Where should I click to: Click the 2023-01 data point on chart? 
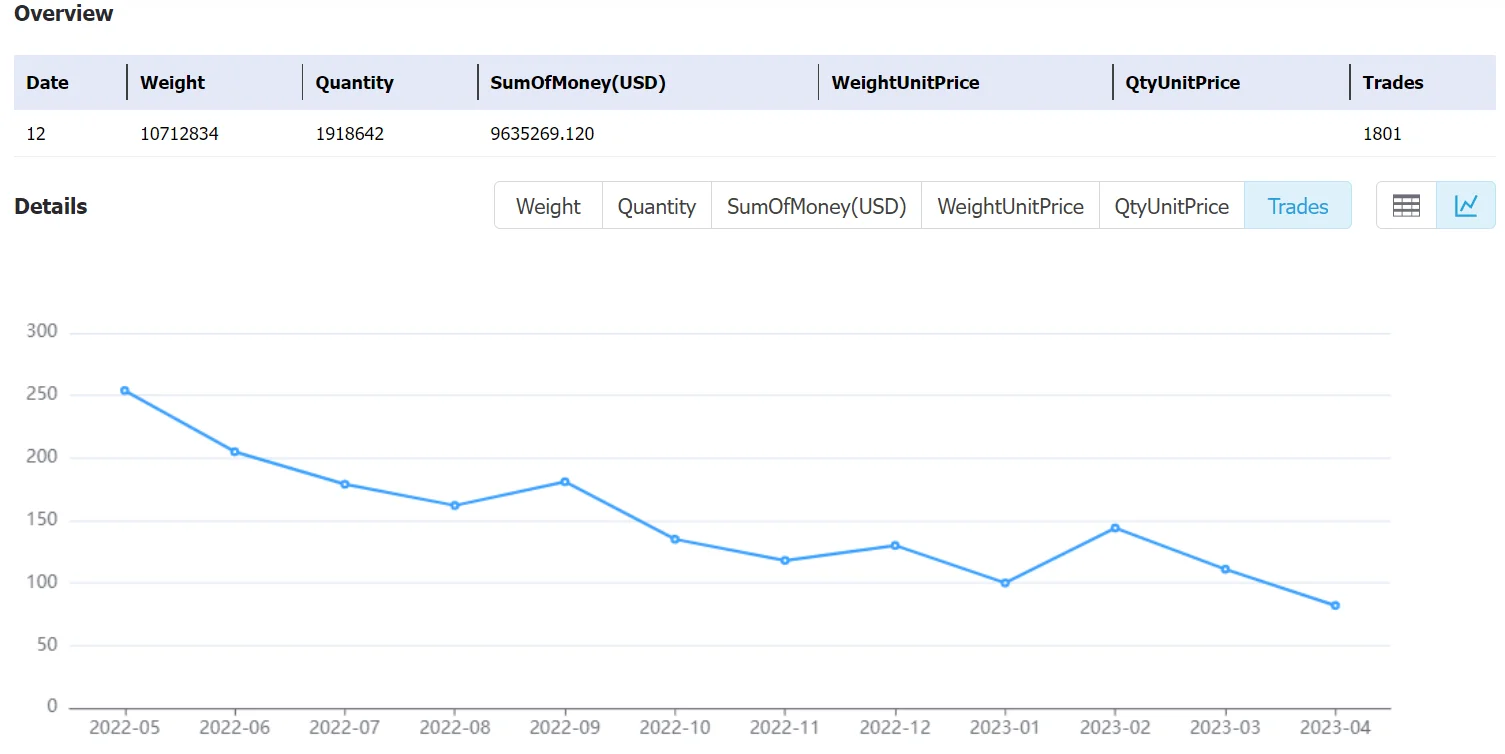1005,583
